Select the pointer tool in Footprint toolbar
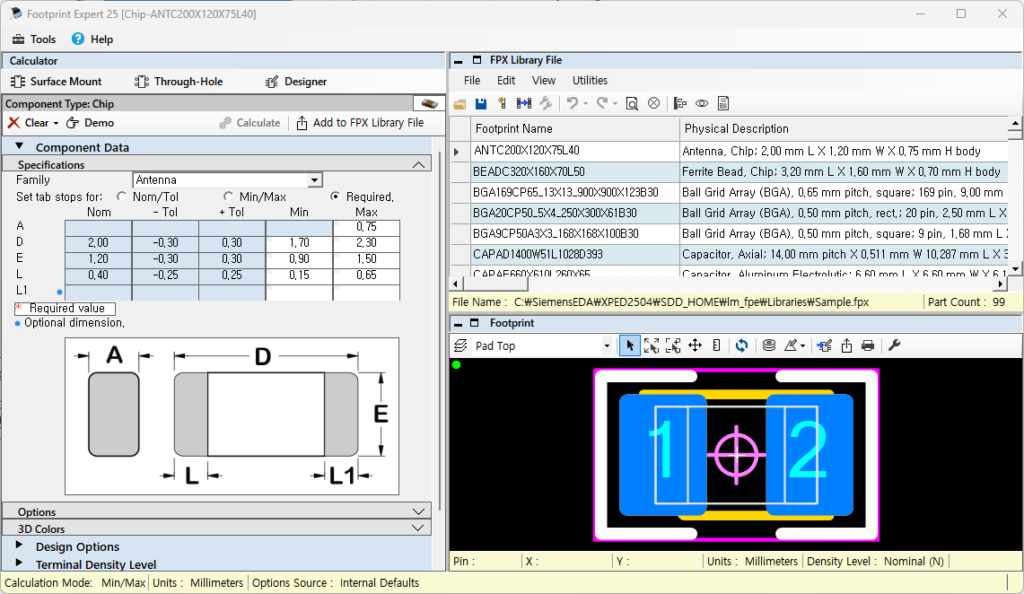The width and height of the screenshot is (1024, 594). click(x=630, y=345)
